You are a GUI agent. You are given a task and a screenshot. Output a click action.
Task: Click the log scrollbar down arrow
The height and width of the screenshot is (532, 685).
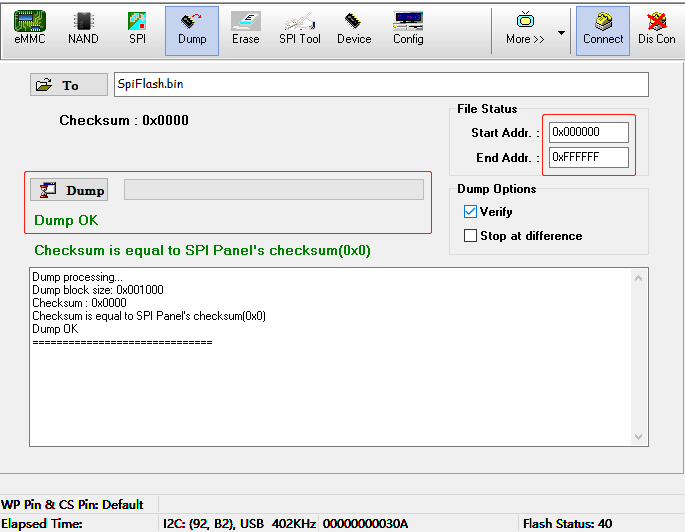pyautogui.click(x=641, y=437)
